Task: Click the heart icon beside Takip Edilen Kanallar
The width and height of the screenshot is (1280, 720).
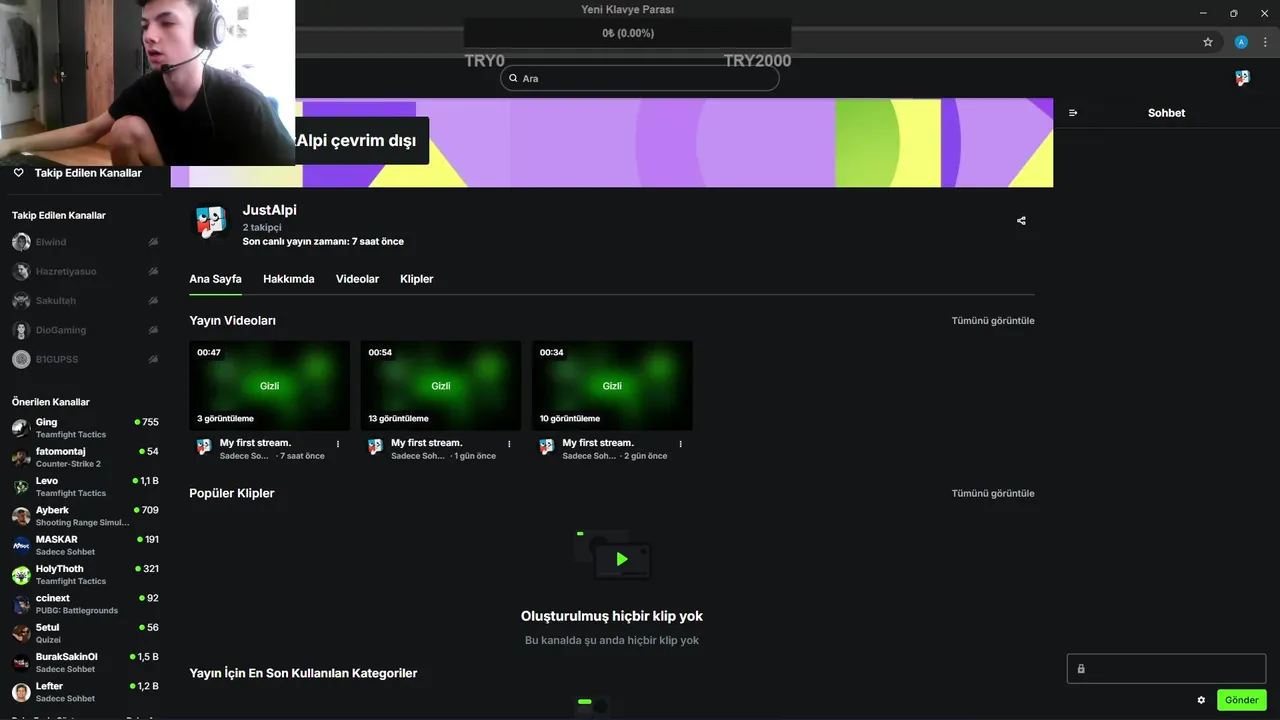Action: [18, 173]
